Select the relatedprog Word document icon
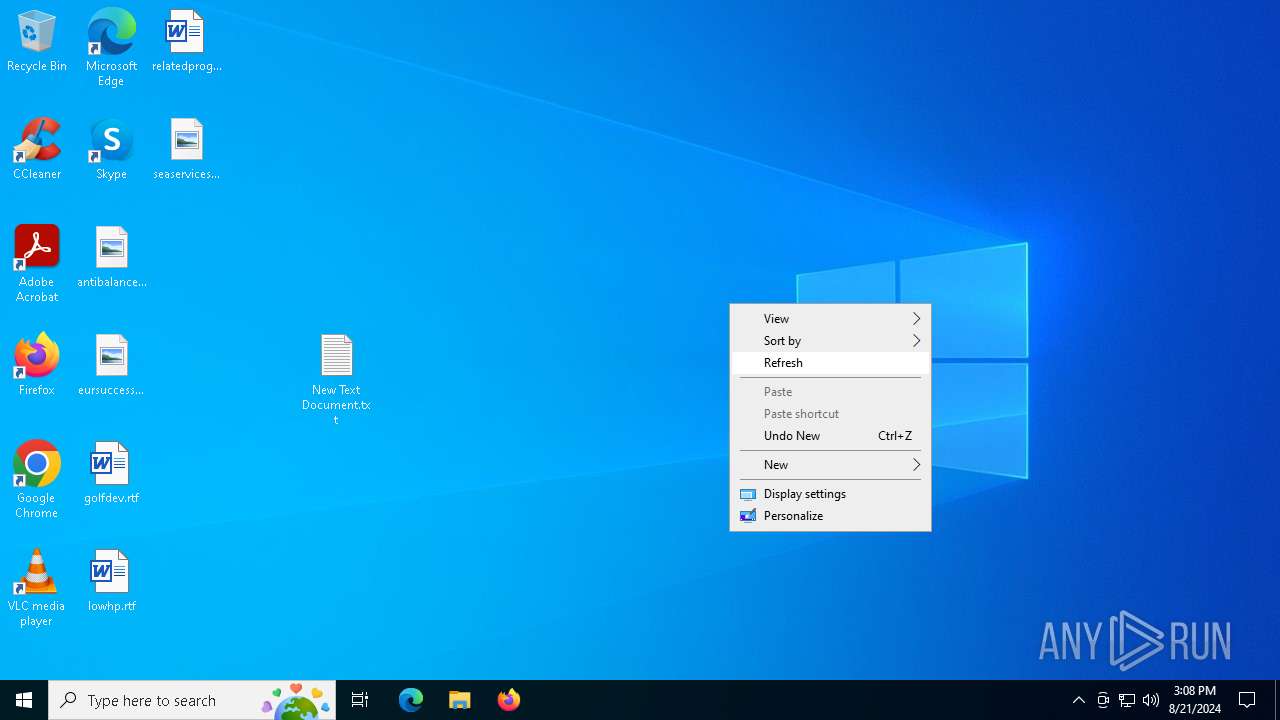 (x=186, y=42)
